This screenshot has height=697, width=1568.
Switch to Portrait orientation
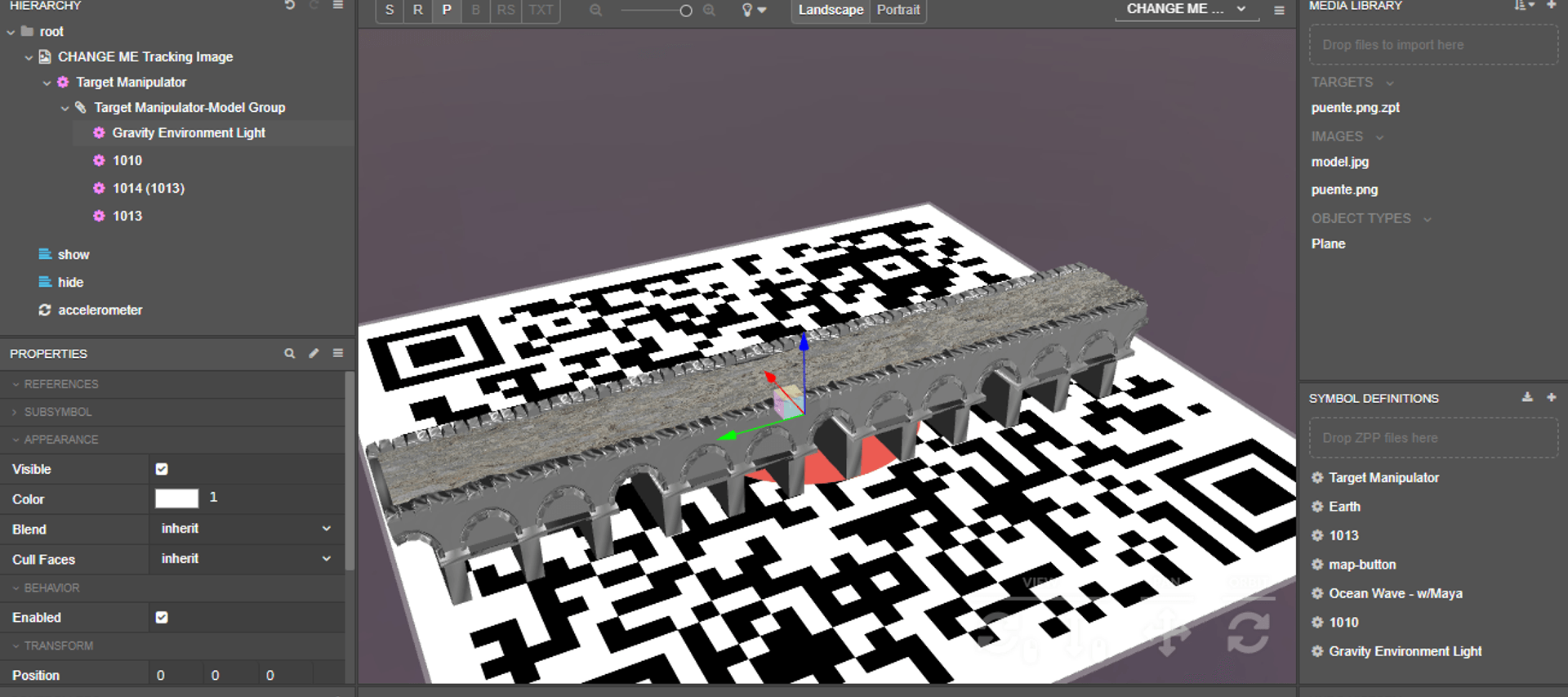tap(898, 10)
